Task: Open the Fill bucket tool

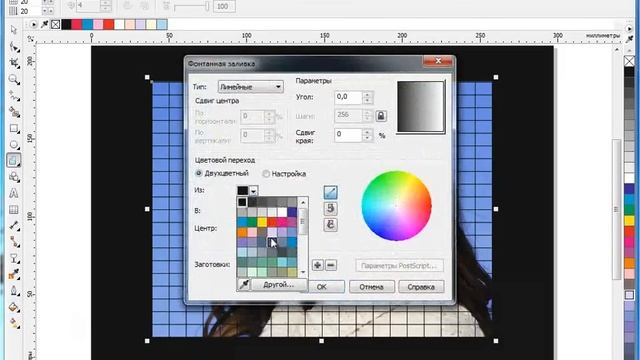Action: 14,307
